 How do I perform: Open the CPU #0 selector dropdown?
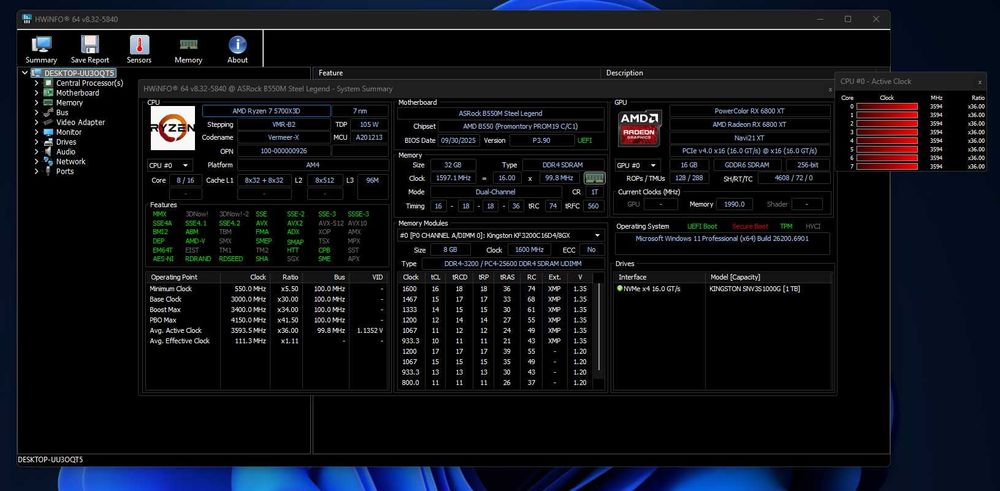(x=170, y=165)
